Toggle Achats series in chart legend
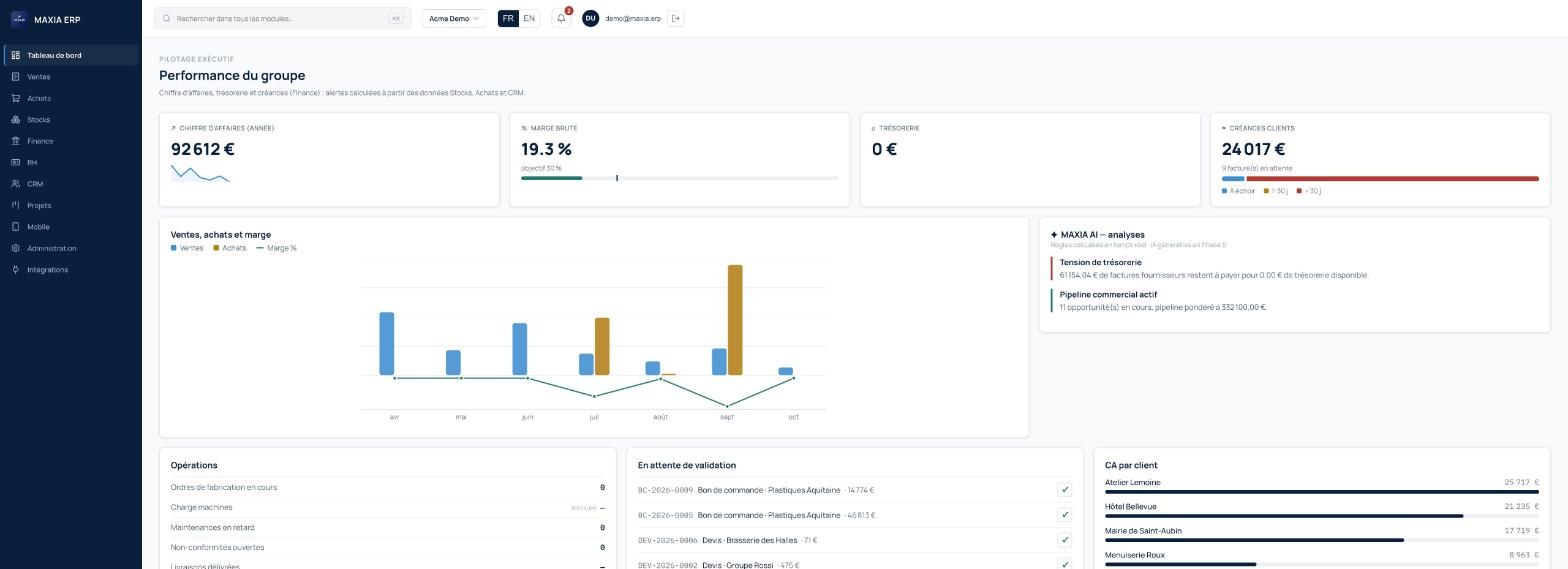The image size is (1568, 569). (x=229, y=248)
